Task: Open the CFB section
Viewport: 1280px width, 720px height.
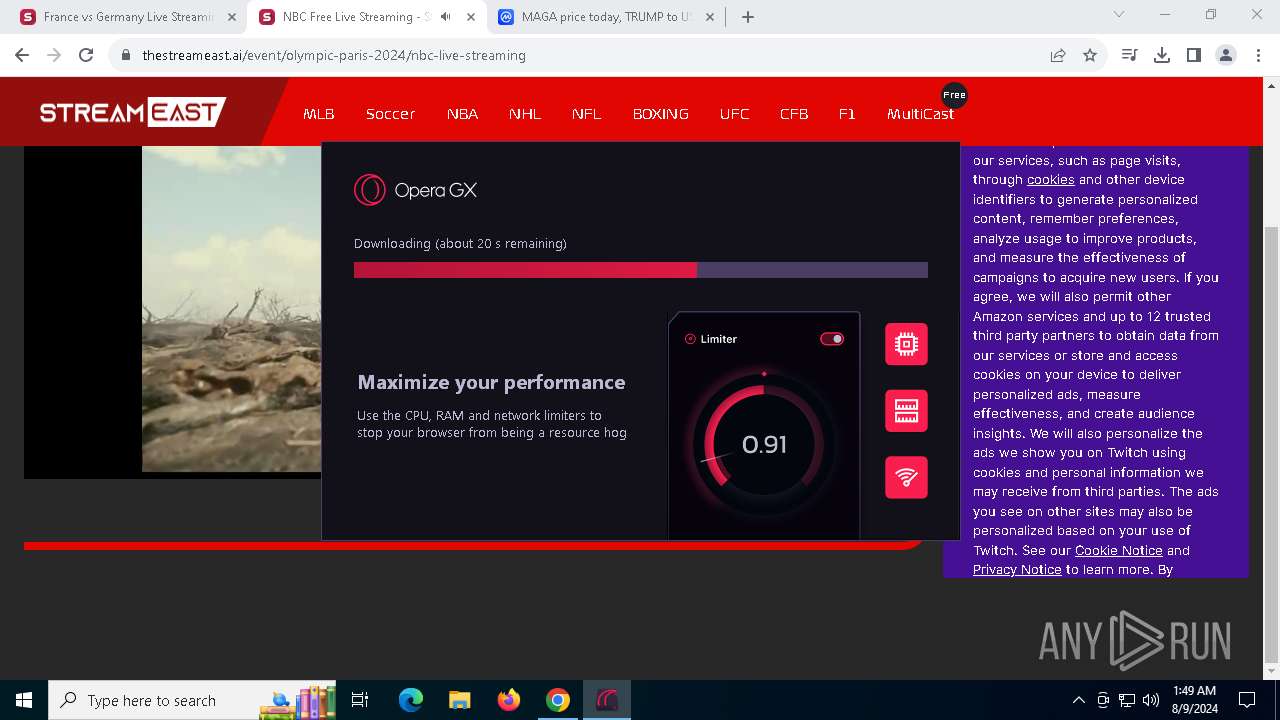Action: tap(794, 114)
